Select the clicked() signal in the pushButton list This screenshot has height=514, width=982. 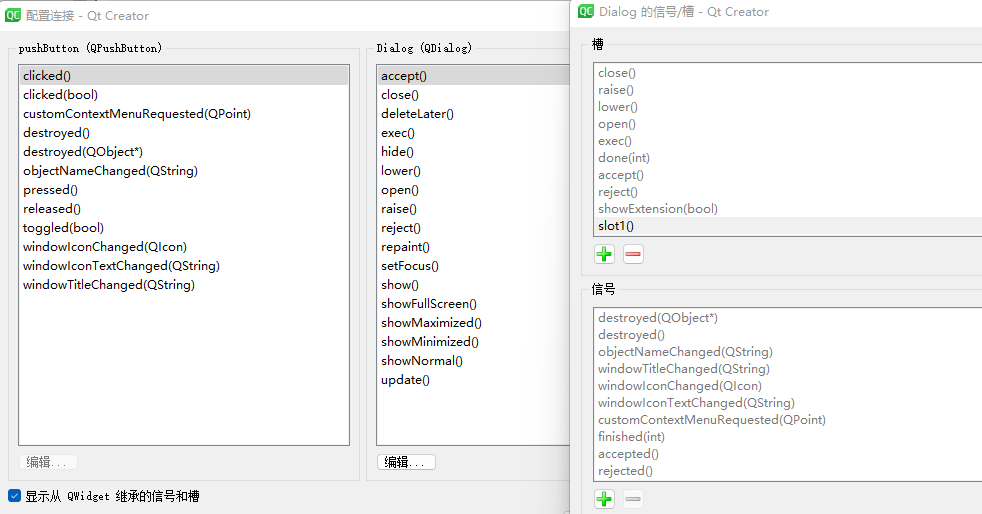[183, 76]
